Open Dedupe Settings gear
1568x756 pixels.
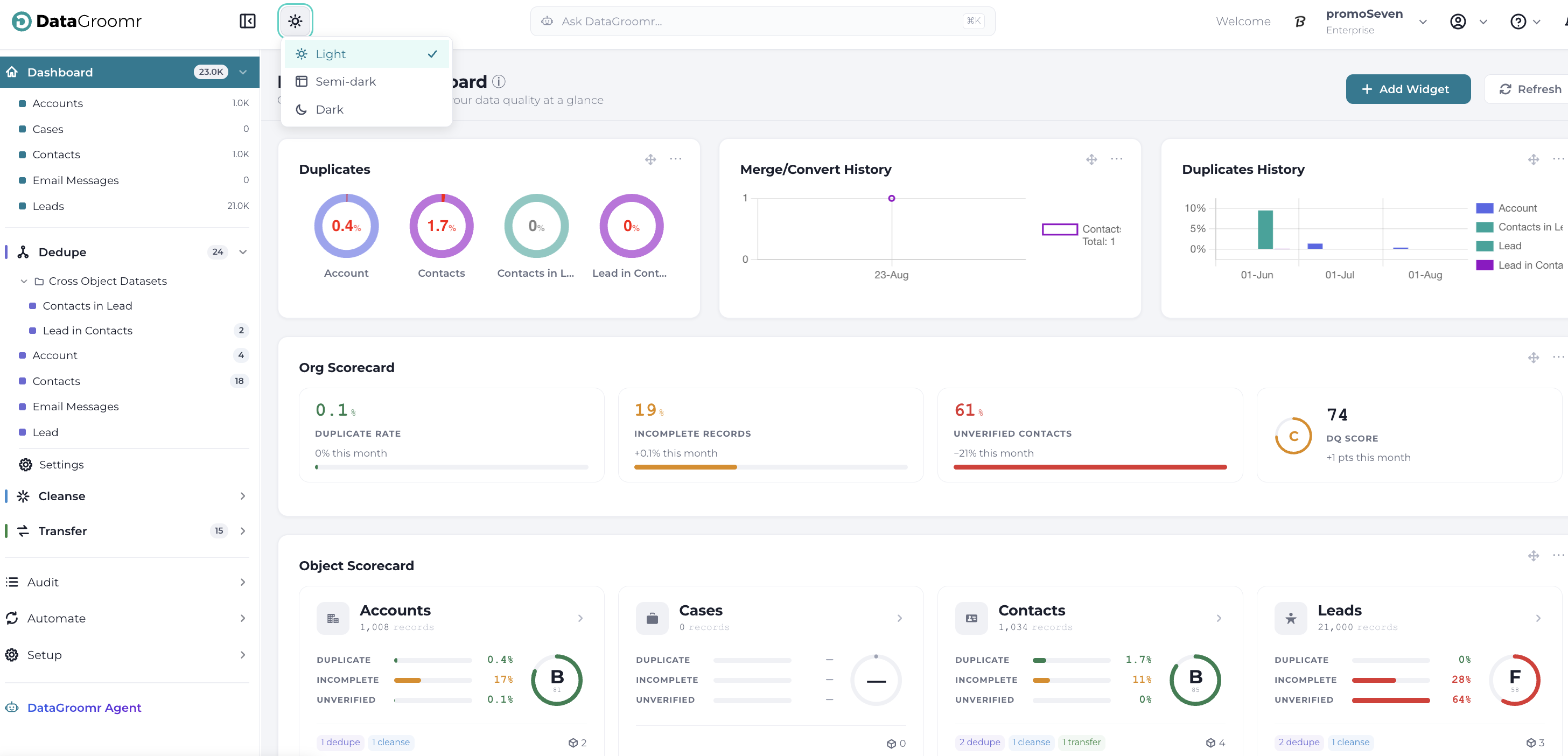click(x=25, y=465)
